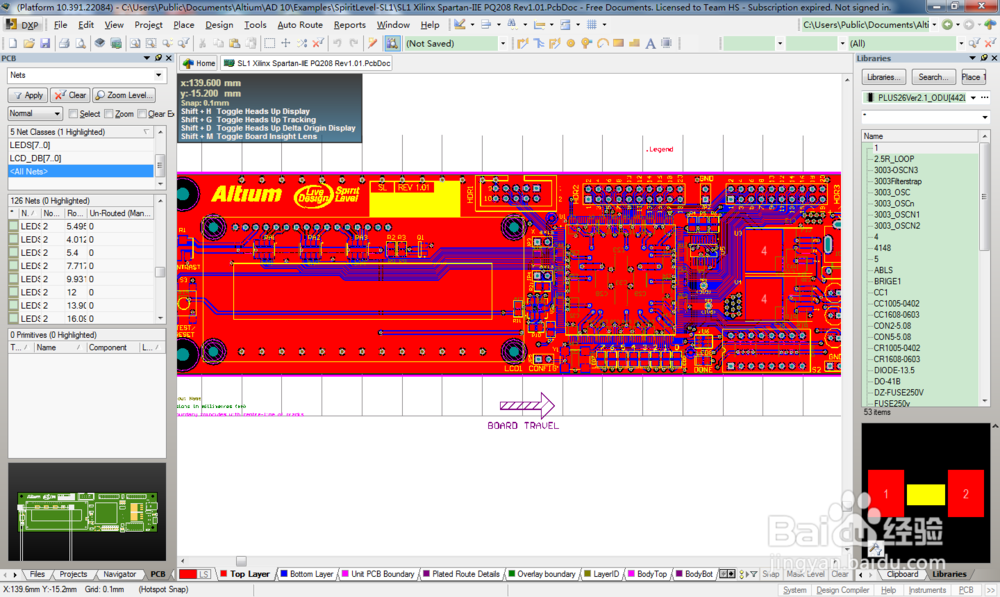
Task: Click the paste clipboard icon
Action: coord(235,43)
